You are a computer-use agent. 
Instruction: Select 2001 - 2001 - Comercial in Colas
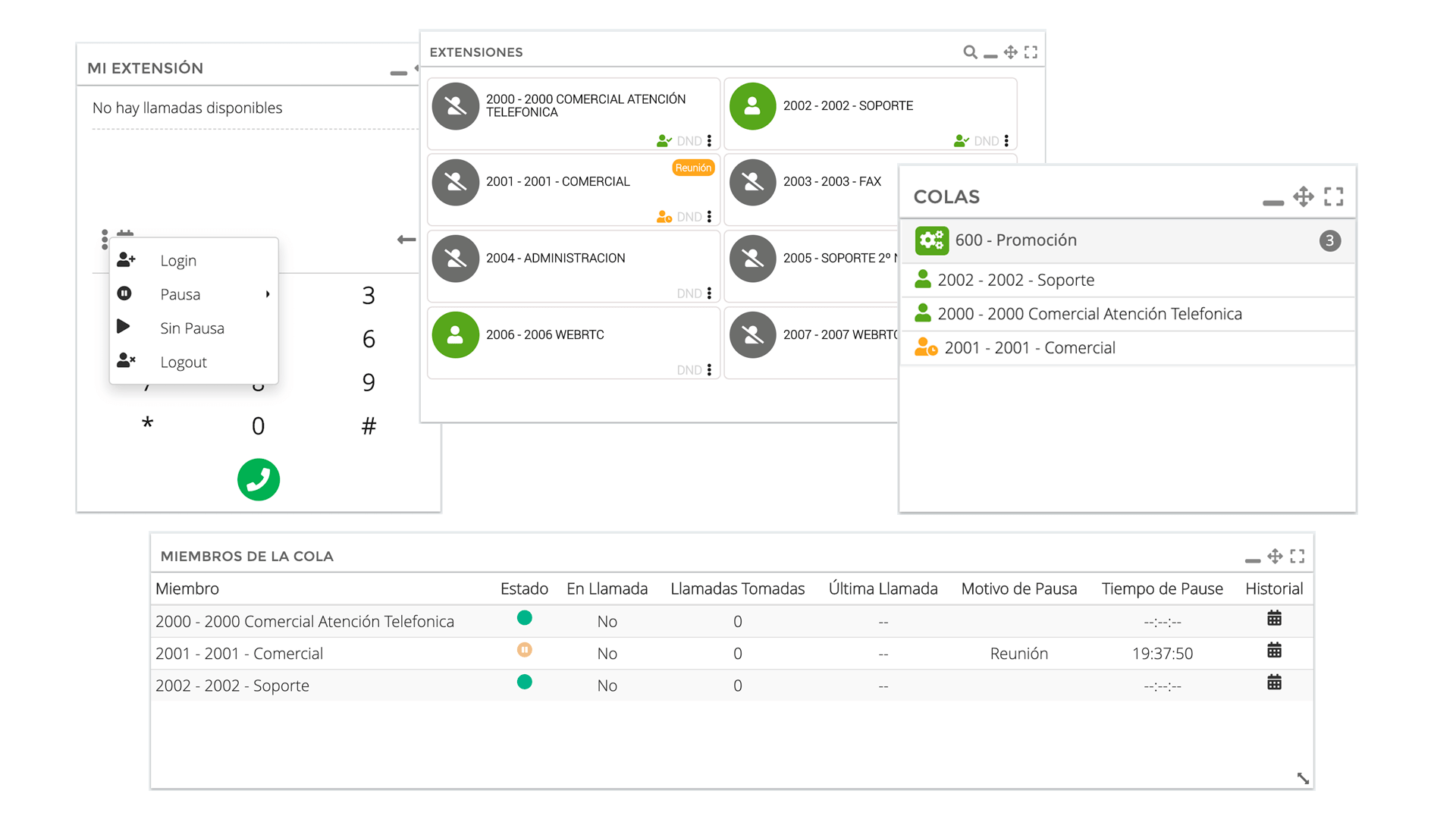pyautogui.click(x=1128, y=348)
